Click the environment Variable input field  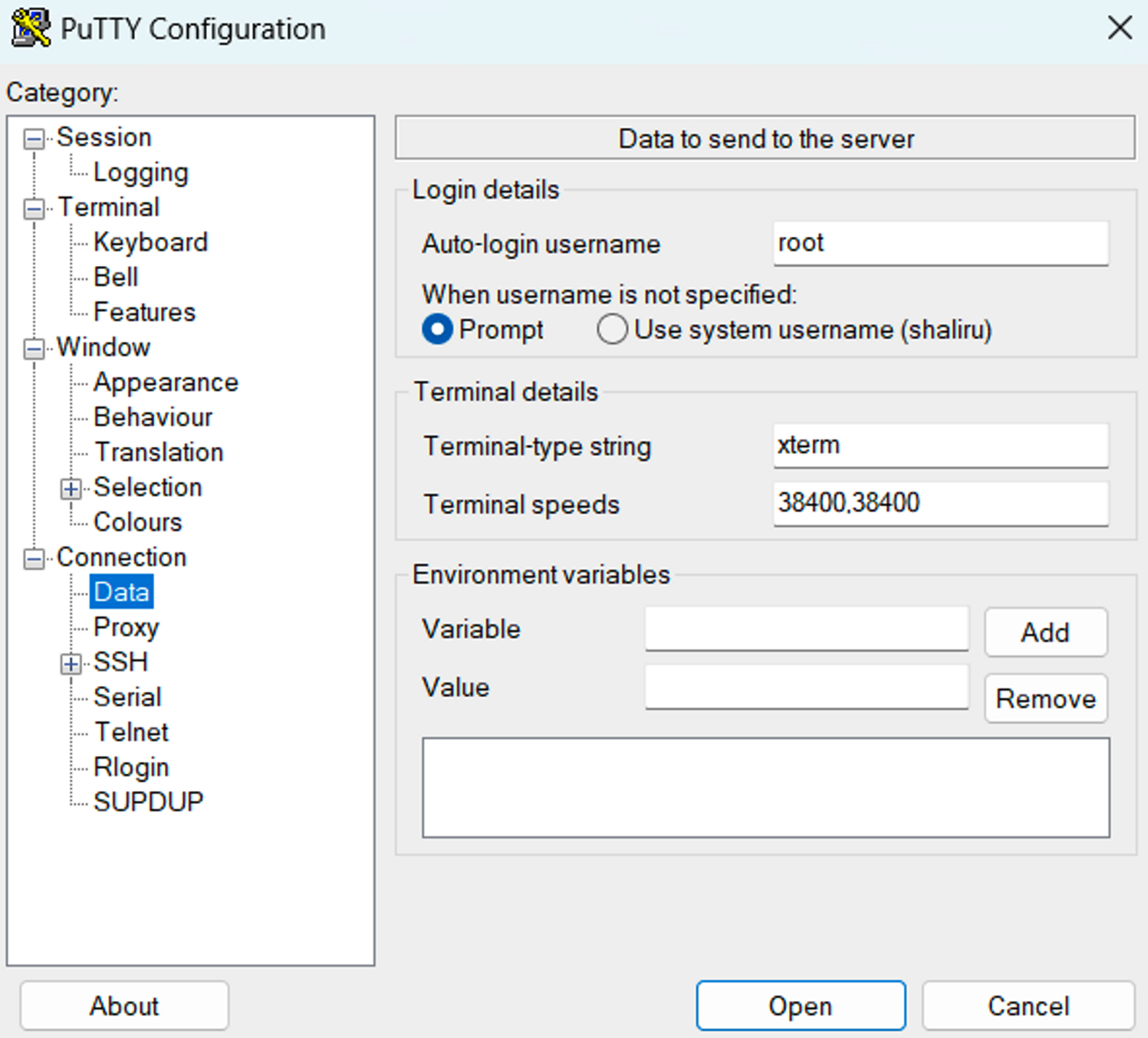(x=807, y=629)
